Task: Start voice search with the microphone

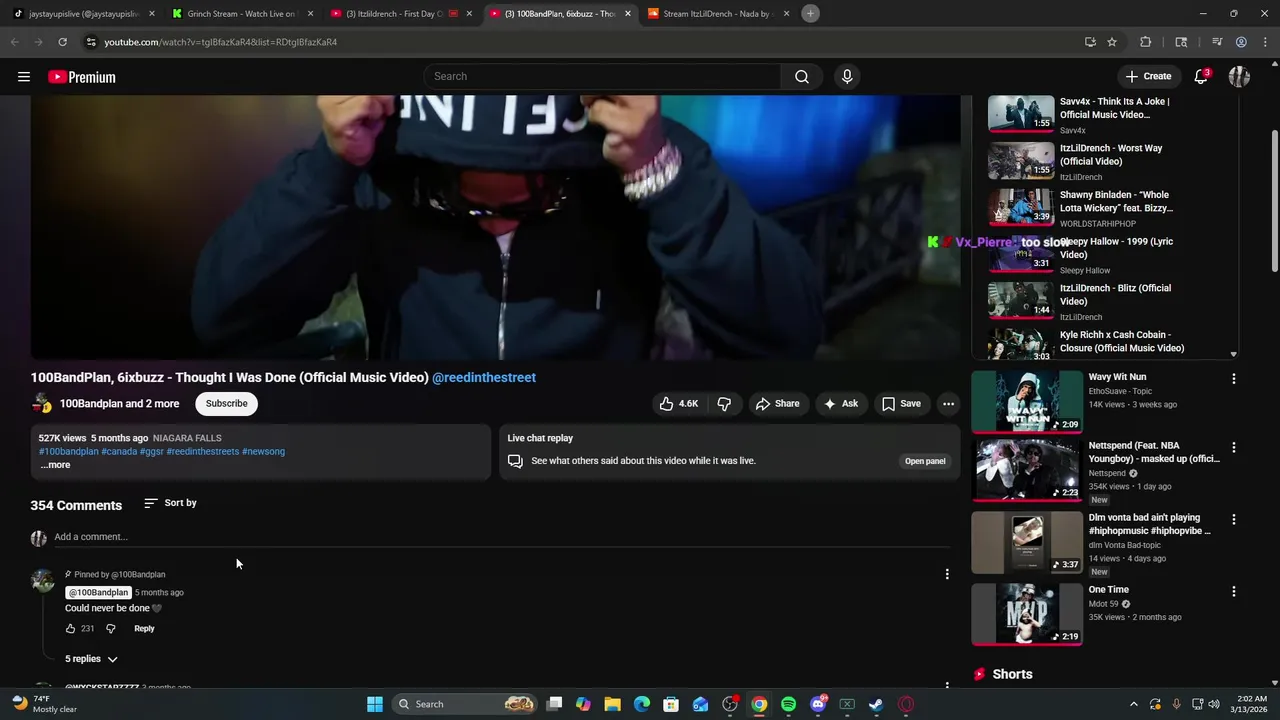Action: 847,77
